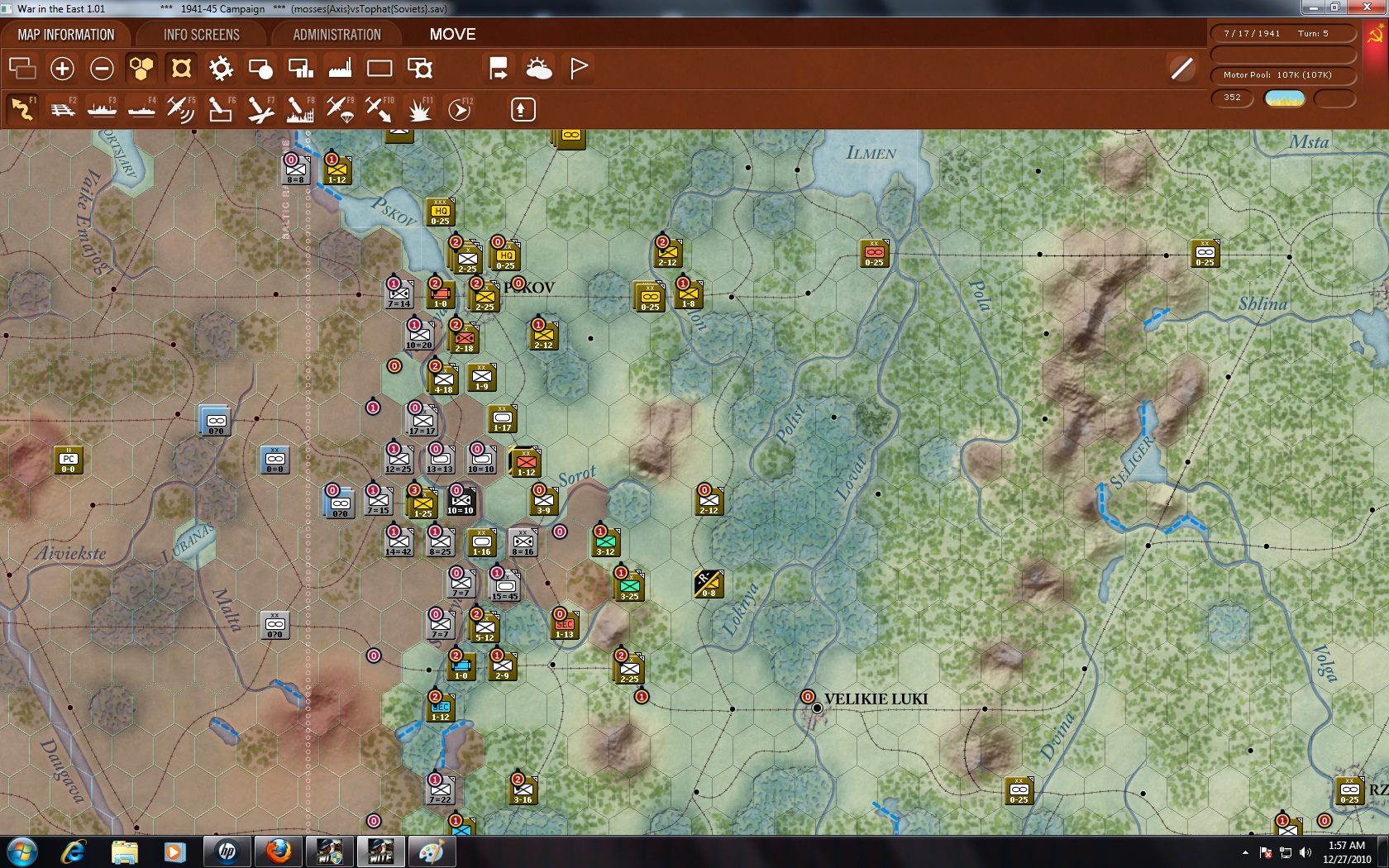1389x868 pixels.
Task: Select the red SEC counter labeled 1-13
Action: click(x=565, y=626)
